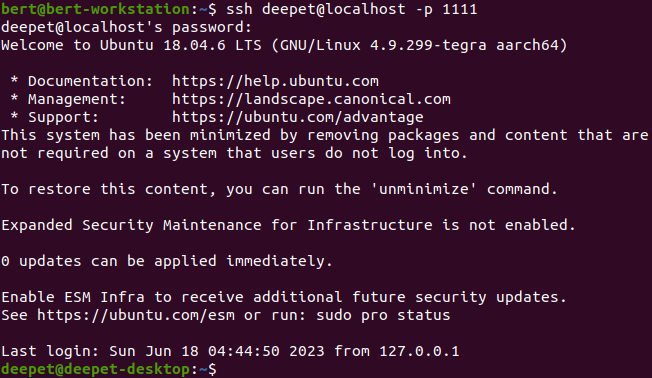The image size is (652, 378).
Task: Click the asterisk bullet before Documentation
Action: point(15,80)
